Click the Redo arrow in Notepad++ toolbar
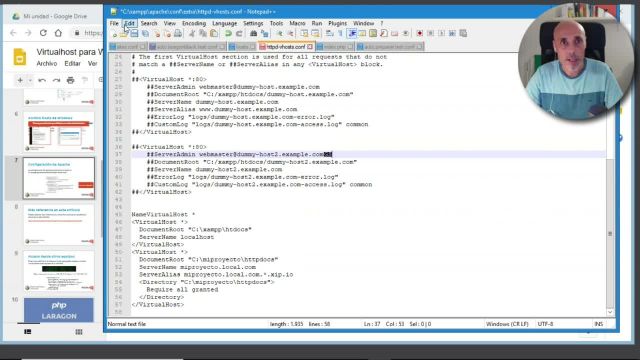Image resolution: width=640 pixels, height=360 pixels. [239, 34]
